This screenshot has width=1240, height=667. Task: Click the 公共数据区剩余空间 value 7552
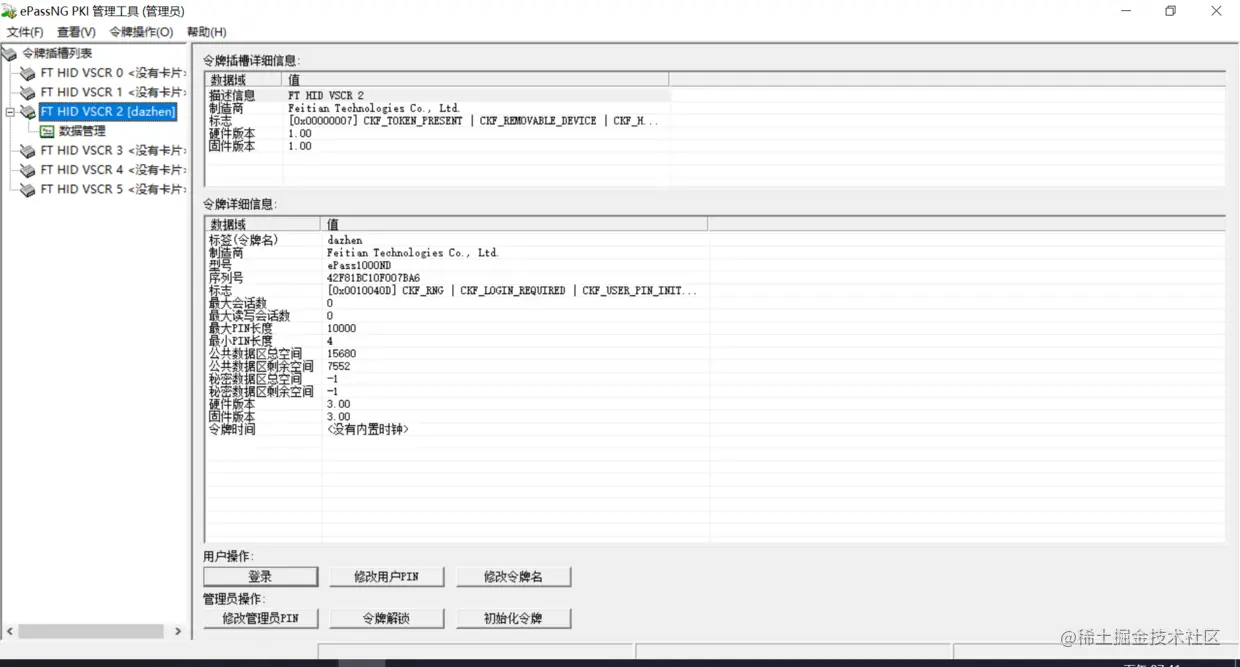[x=338, y=366]
